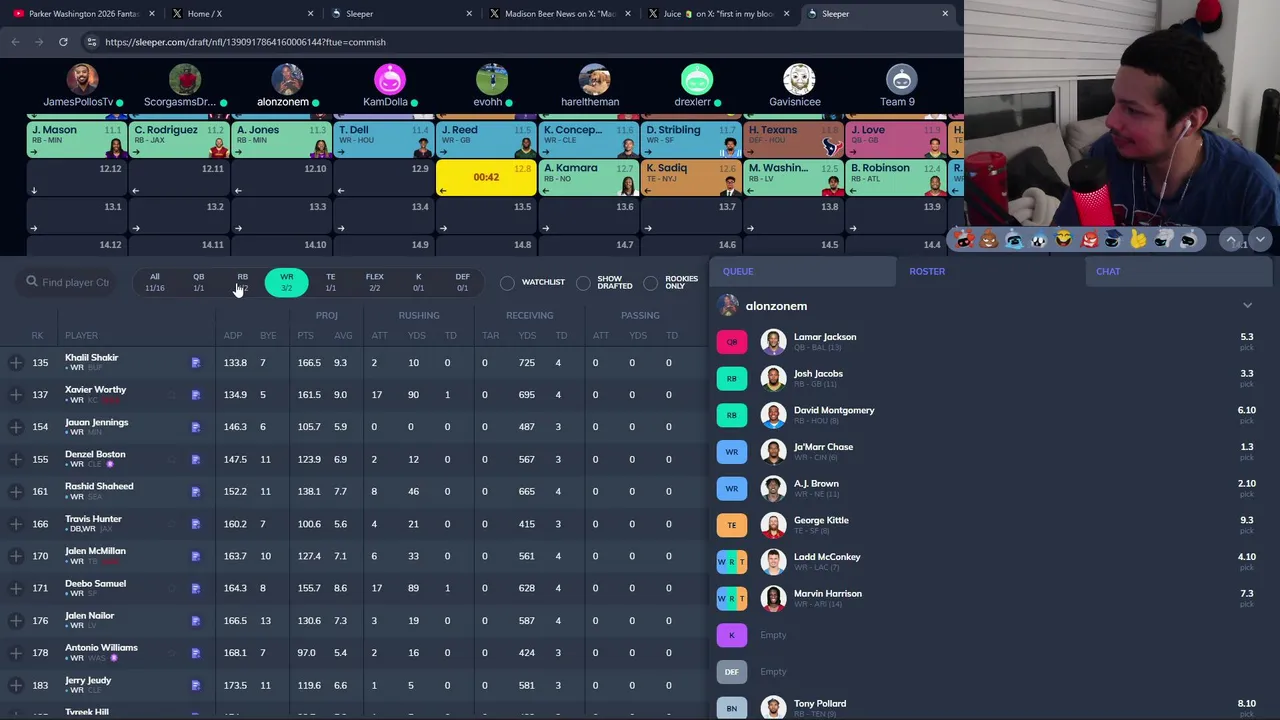The image size is (1280, 720).
Task: Toggle the Watchlist filter
Action: pos(507,283)
